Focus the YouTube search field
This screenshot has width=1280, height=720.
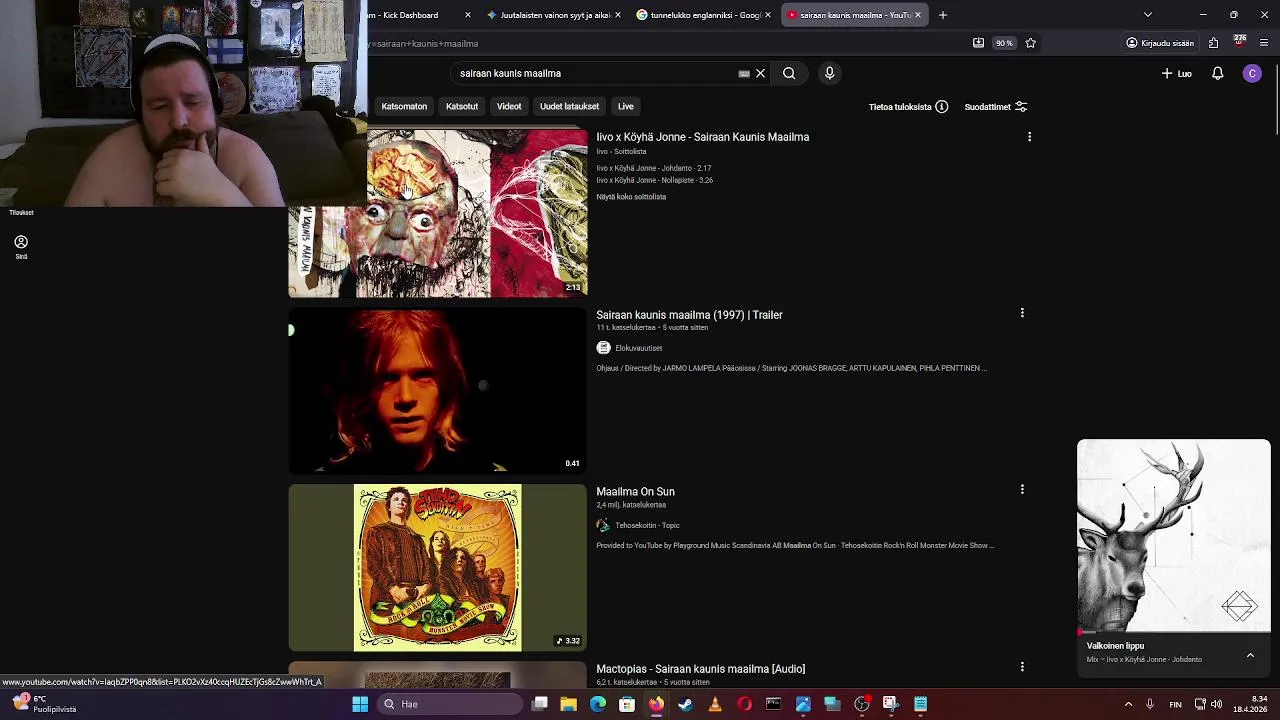tap(595, 73)
